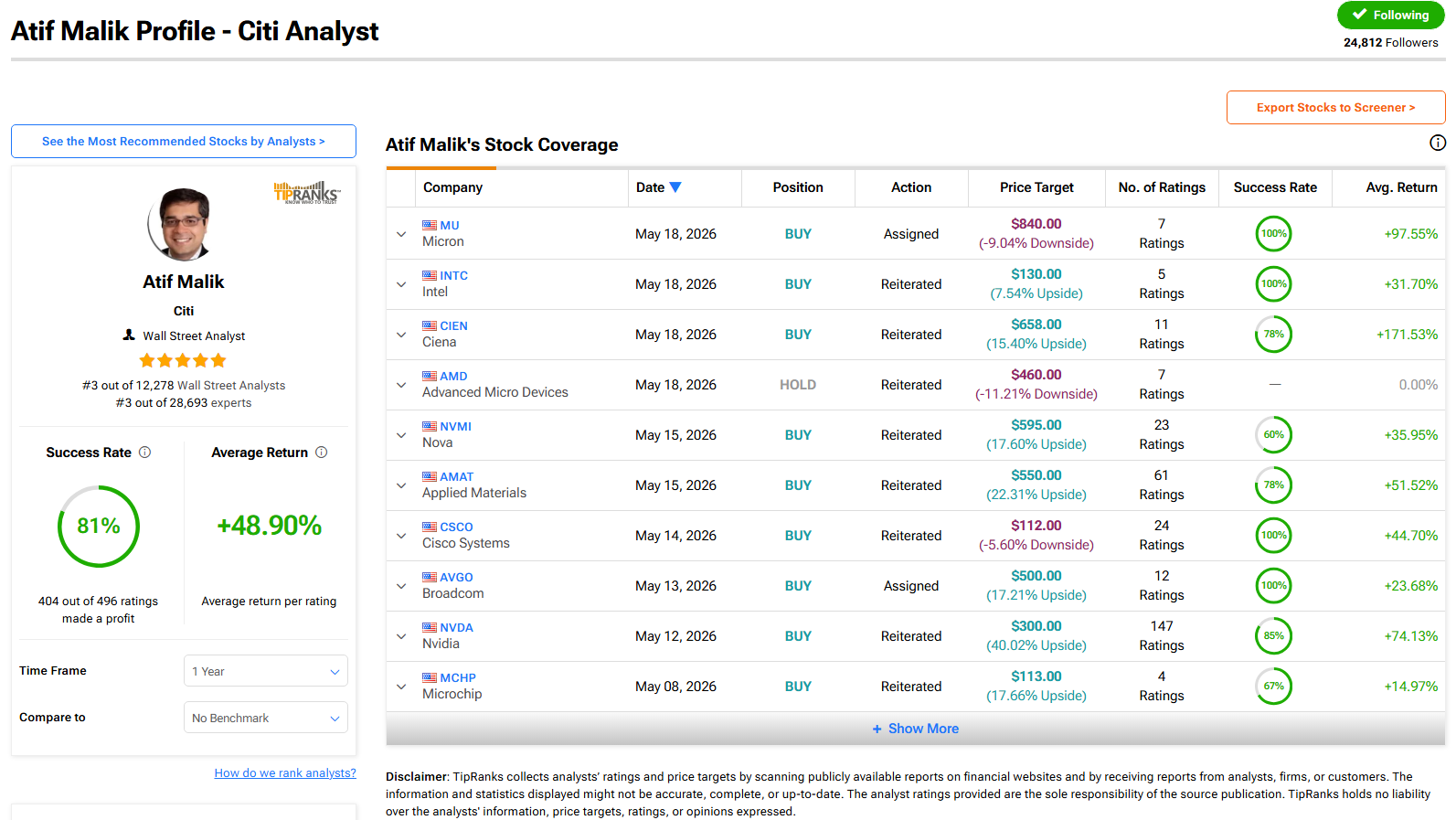Open the Stock Coverage info icon
1456x820 pixels.
(1438, 143)
